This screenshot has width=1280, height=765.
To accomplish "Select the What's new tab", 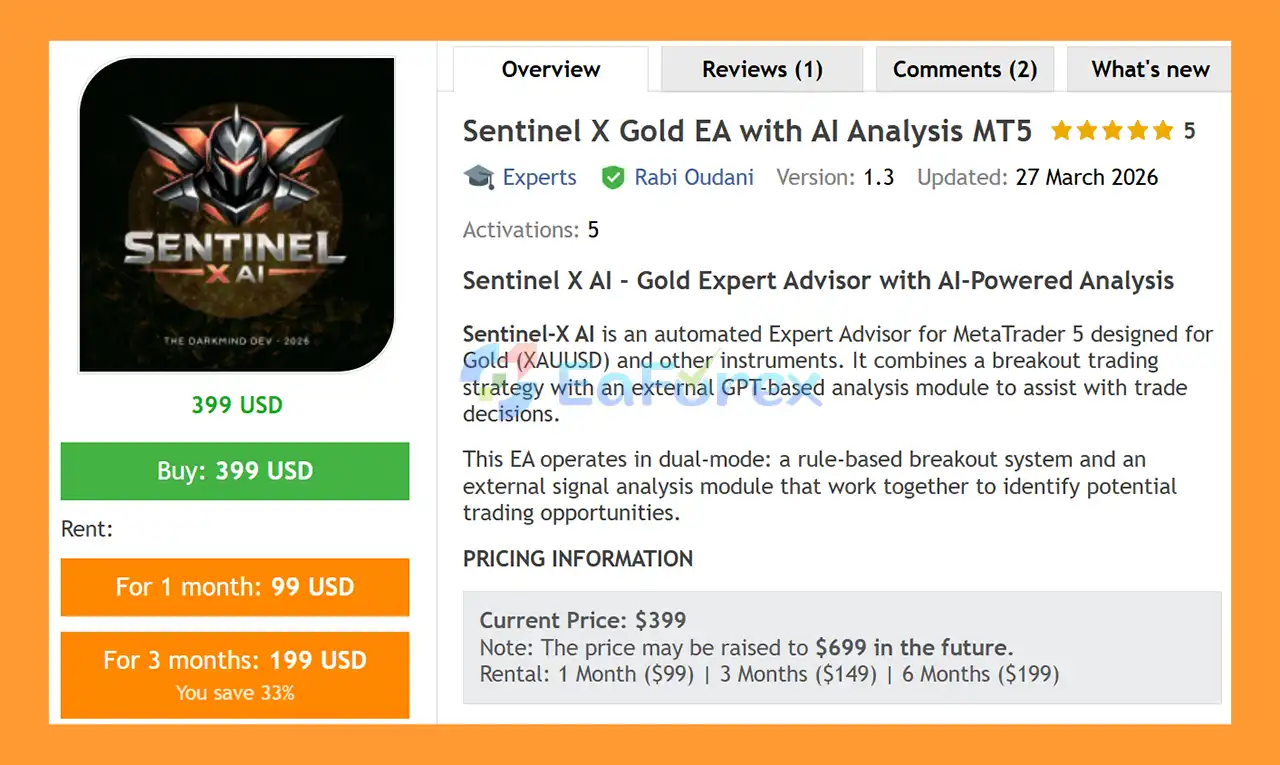I will pos(1150,68).
